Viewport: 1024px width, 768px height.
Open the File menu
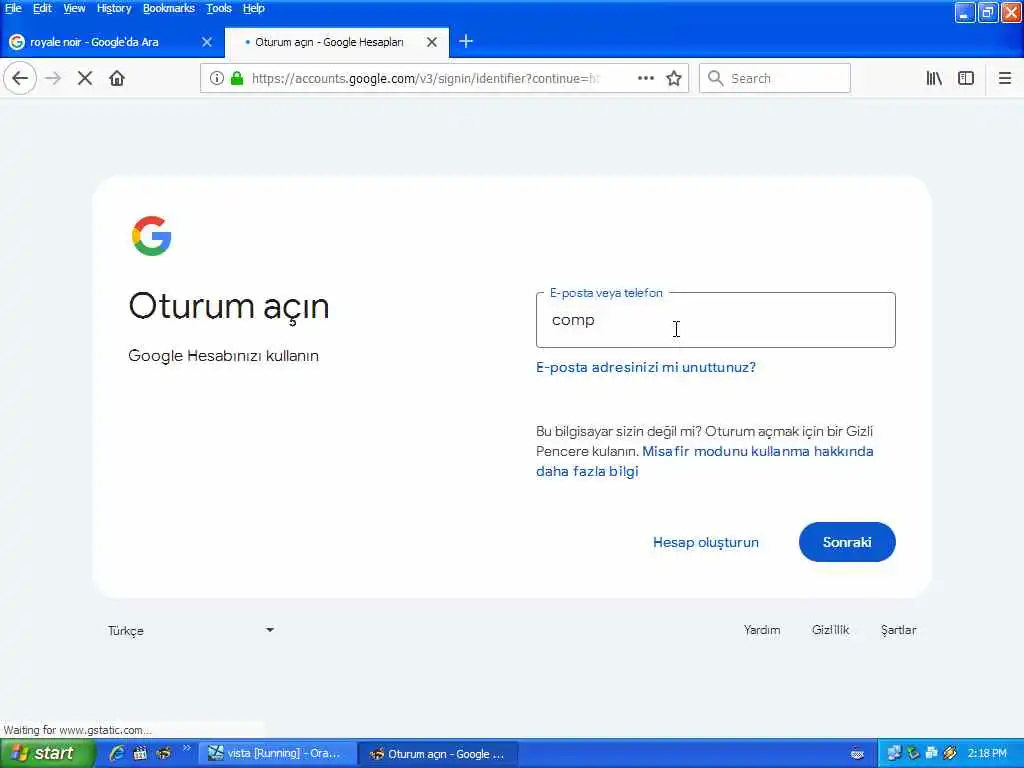13,8
